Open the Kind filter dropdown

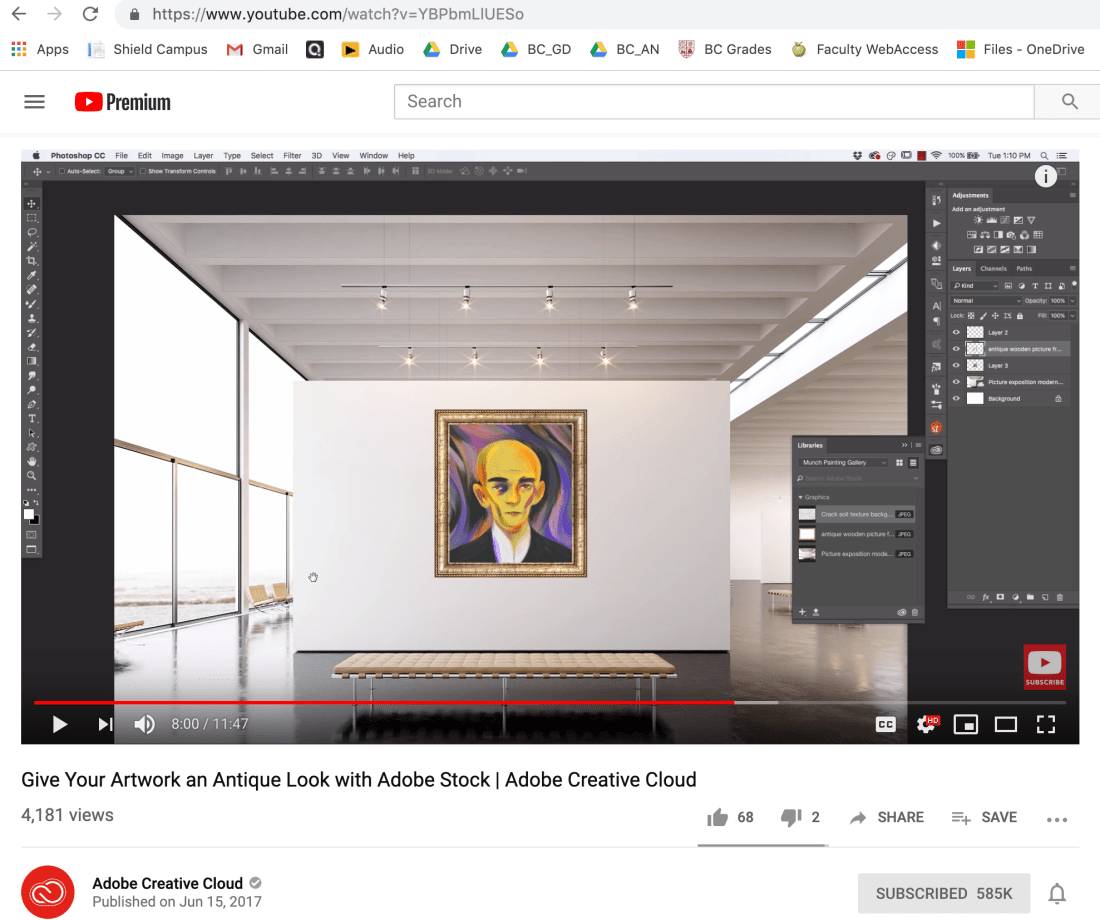click(x=983, y=285)
